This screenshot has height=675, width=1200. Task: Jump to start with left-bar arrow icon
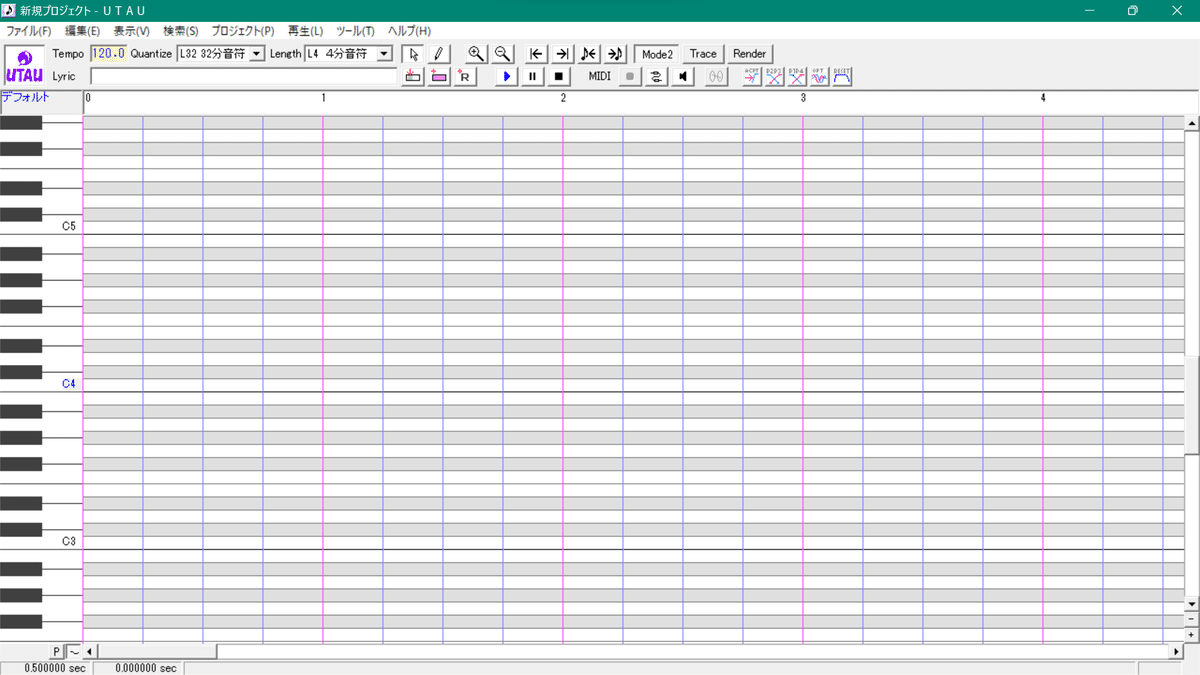click(x=537, y=54)
